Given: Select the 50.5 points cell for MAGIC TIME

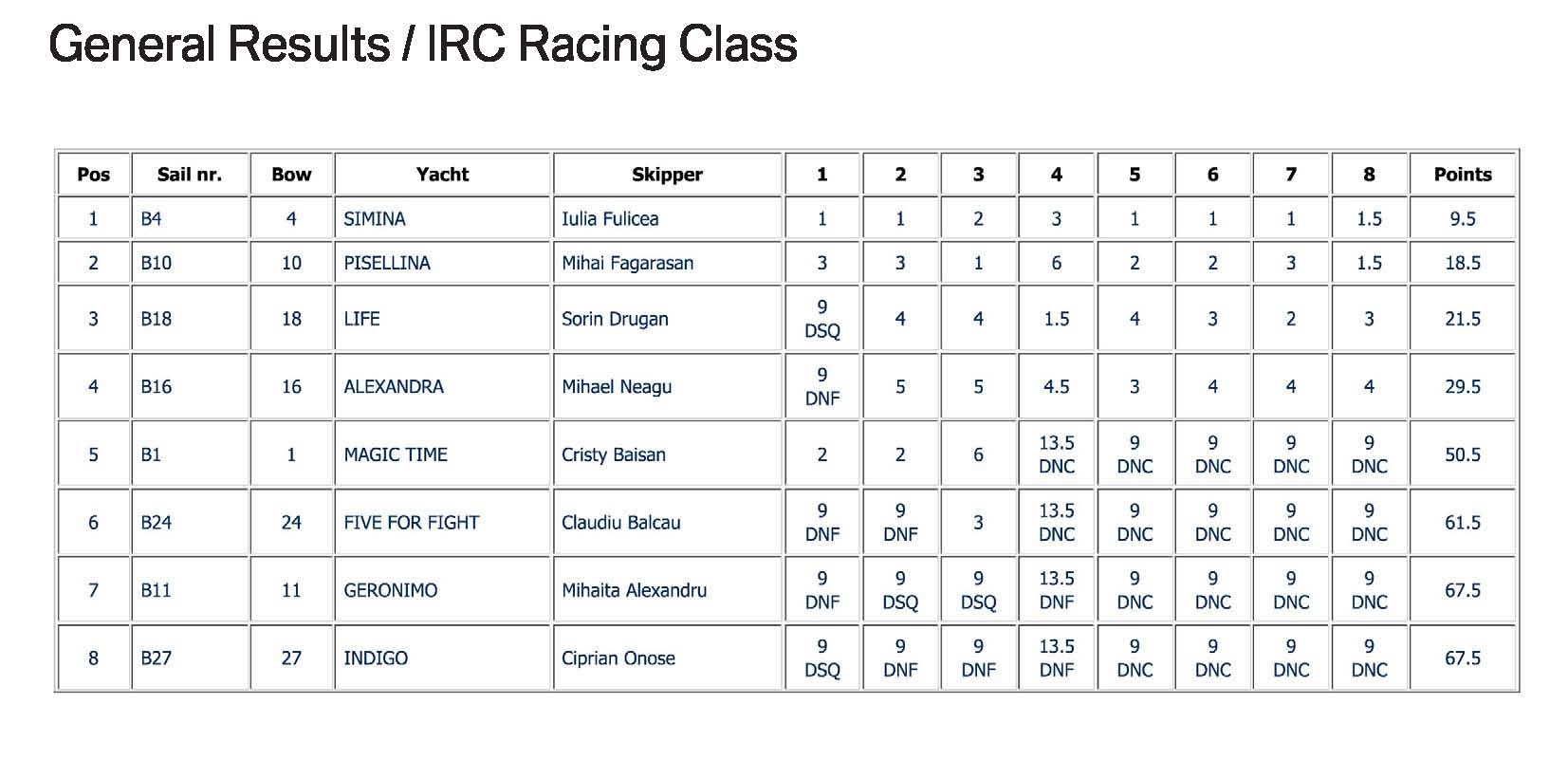Looking at the screenshot, I should 1462,454.
